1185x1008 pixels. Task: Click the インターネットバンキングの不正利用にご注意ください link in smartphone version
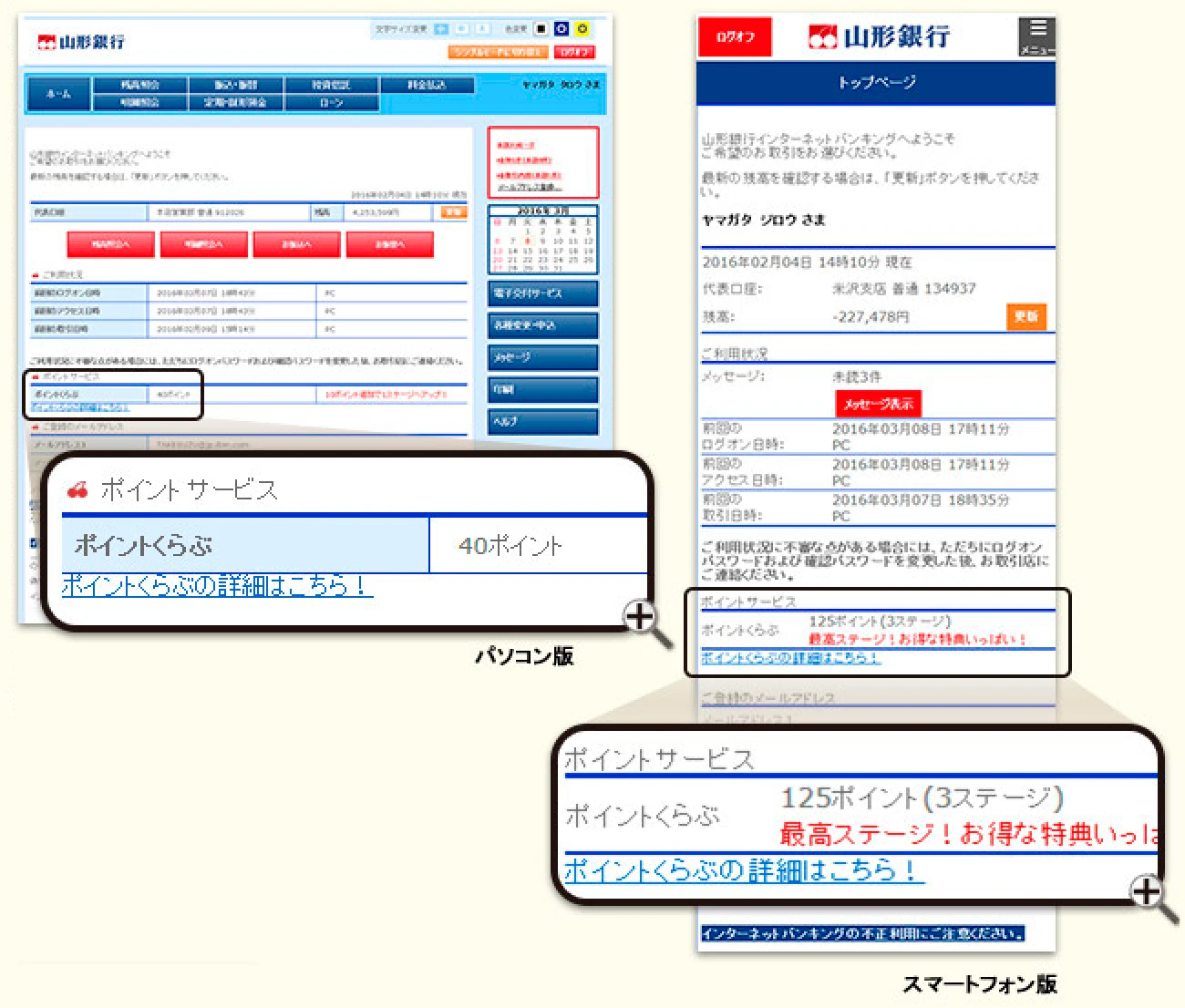862,934
